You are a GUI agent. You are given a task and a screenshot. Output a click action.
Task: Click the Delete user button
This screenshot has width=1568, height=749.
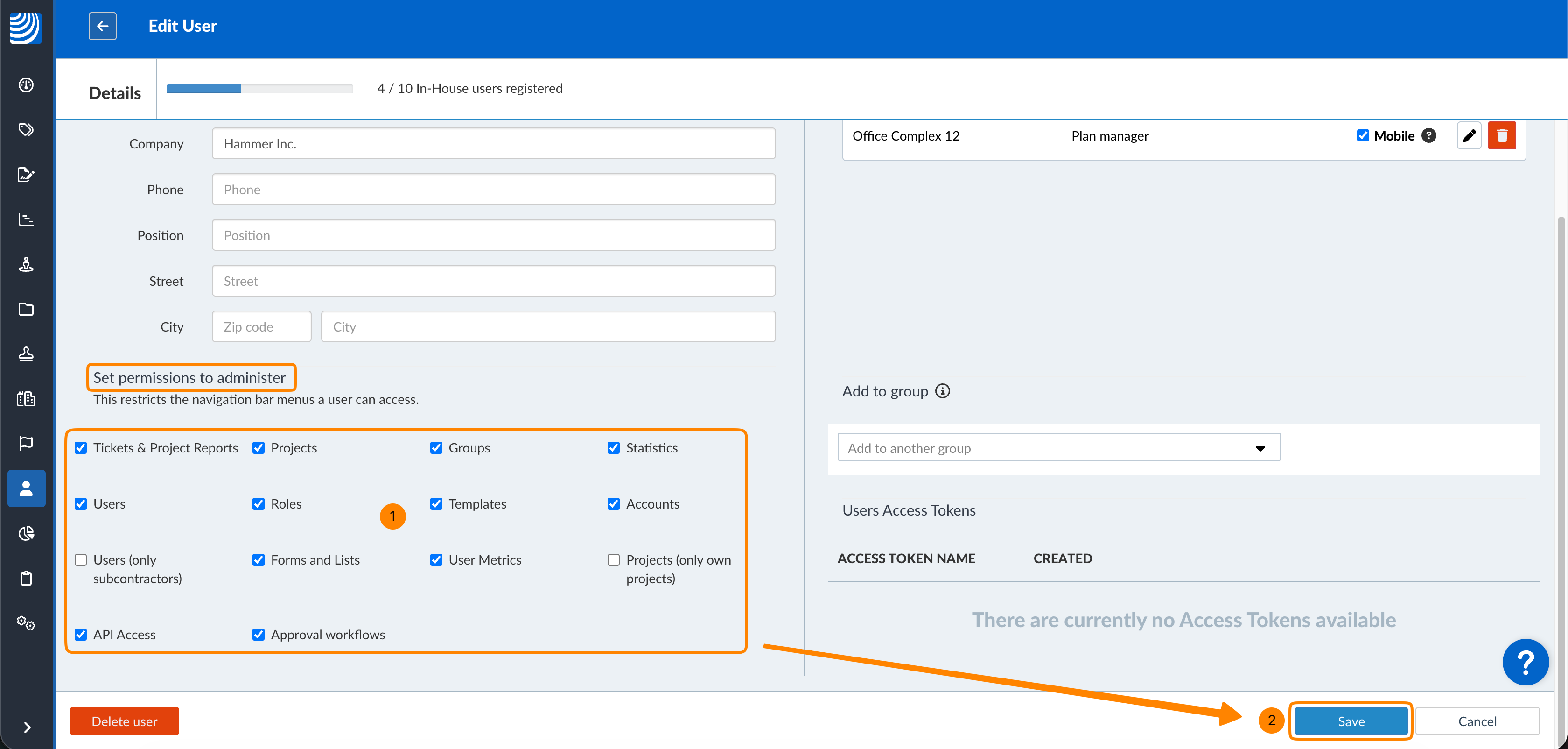(124, 721)
